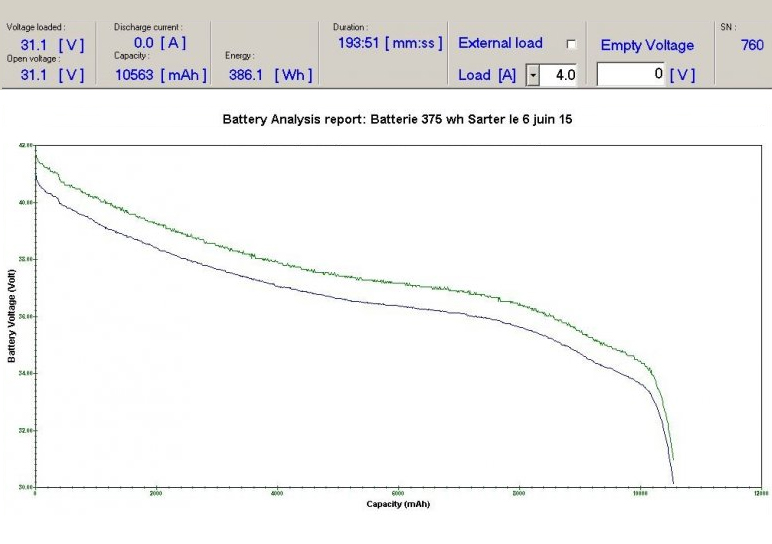Click the Capacity value 10563 [mAh]

pos(161,75)
